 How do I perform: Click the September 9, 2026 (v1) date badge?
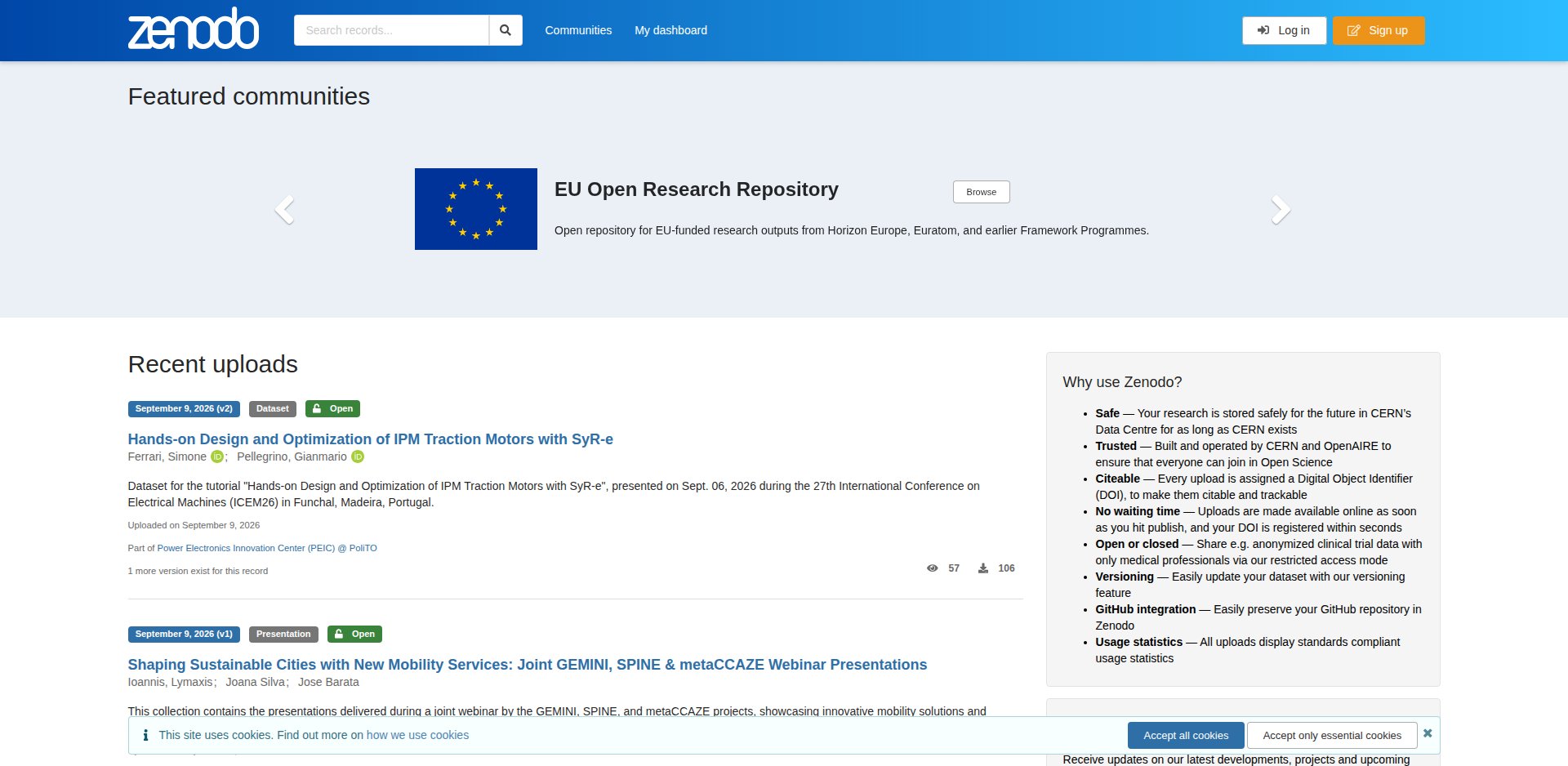184,634
